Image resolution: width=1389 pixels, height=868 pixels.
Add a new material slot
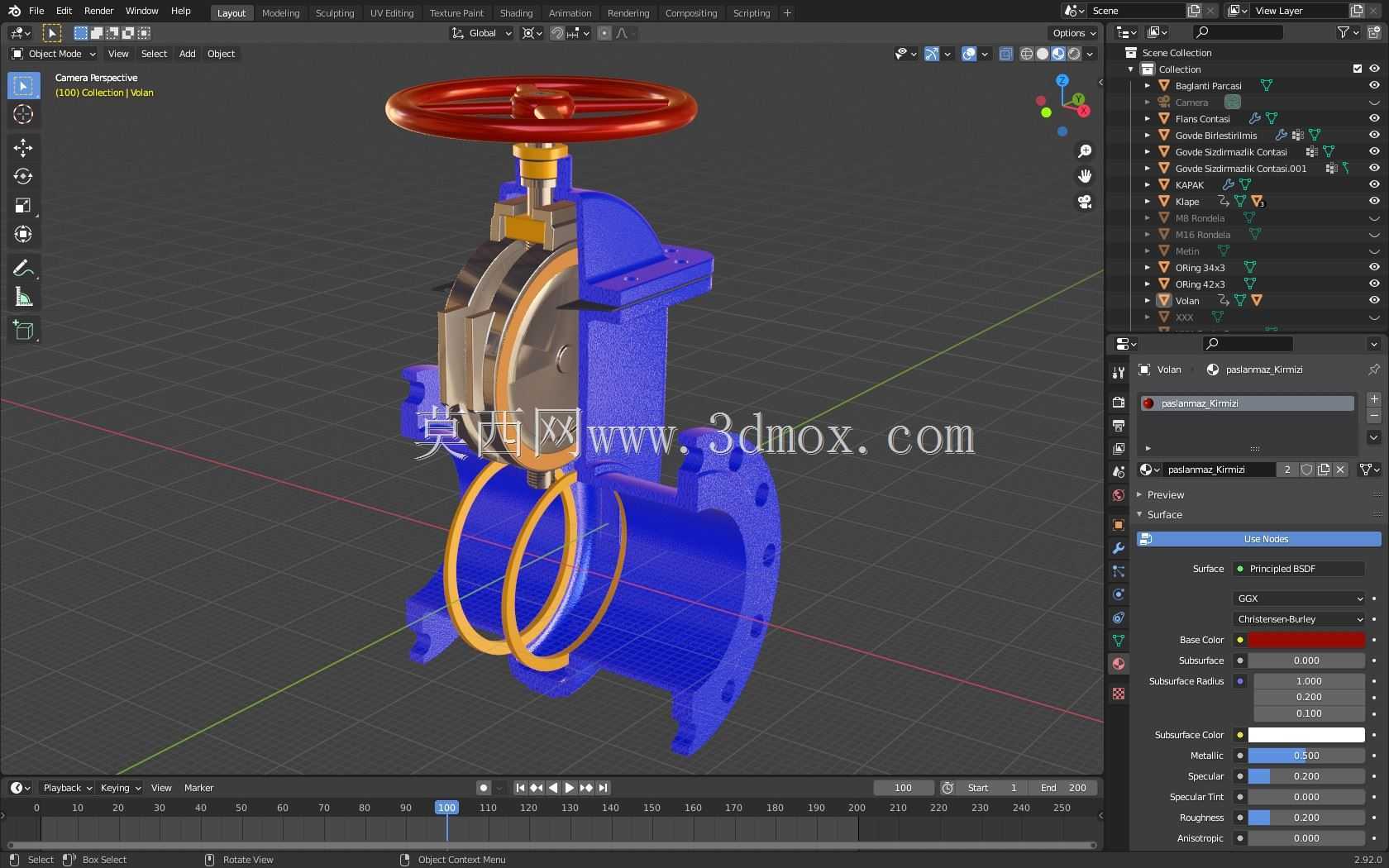[1374, 399]
